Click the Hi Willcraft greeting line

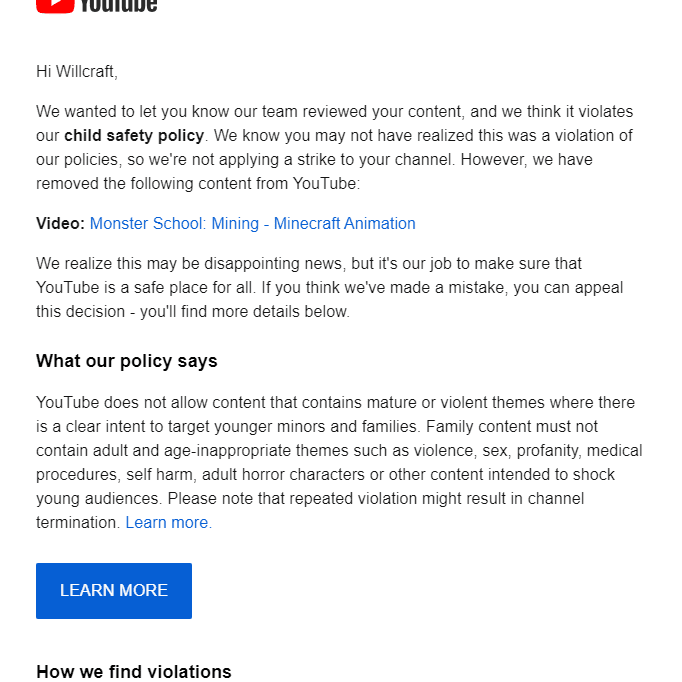[x=77, y=71]
